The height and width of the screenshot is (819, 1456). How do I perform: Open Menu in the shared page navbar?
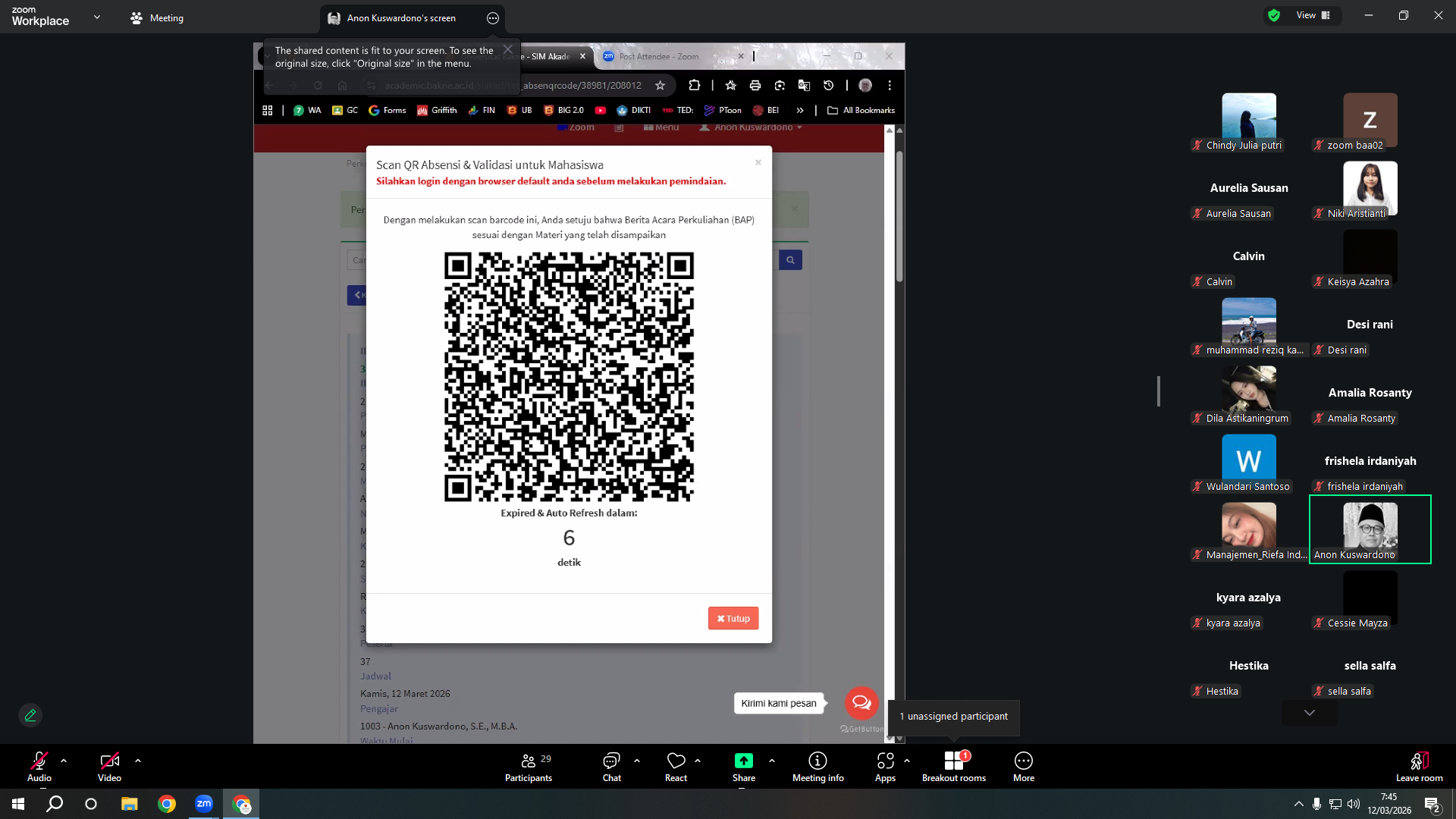661,127
